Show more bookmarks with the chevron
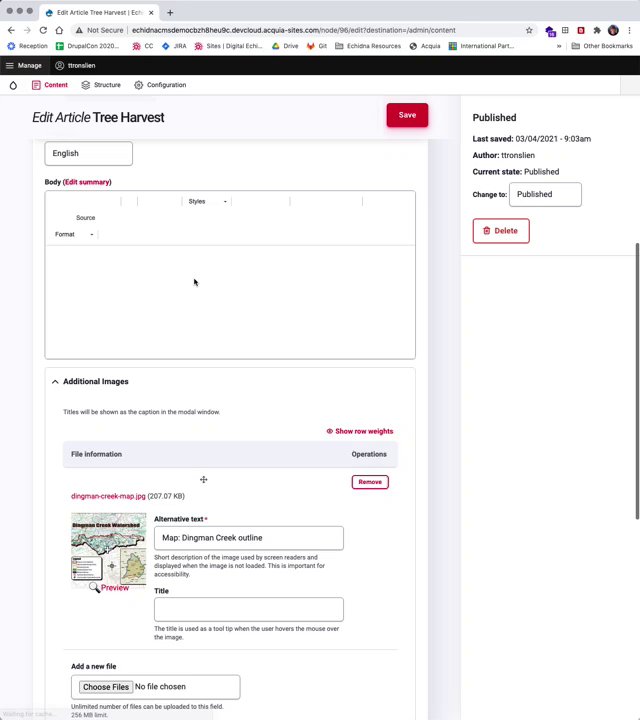Screen dimensions: 640x720 [x=559, y=46]
